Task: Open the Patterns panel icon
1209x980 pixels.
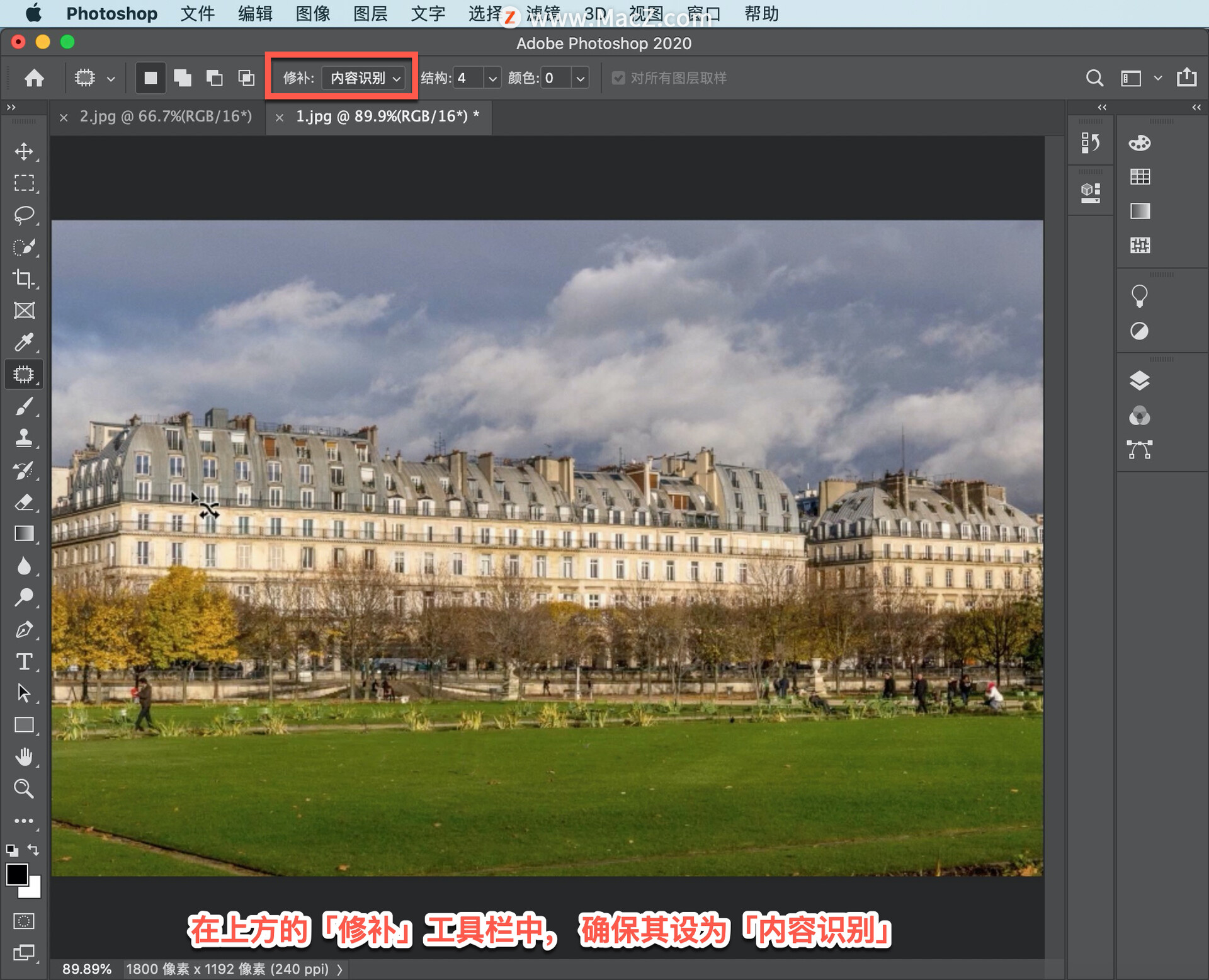Action: pos(1140,245)
